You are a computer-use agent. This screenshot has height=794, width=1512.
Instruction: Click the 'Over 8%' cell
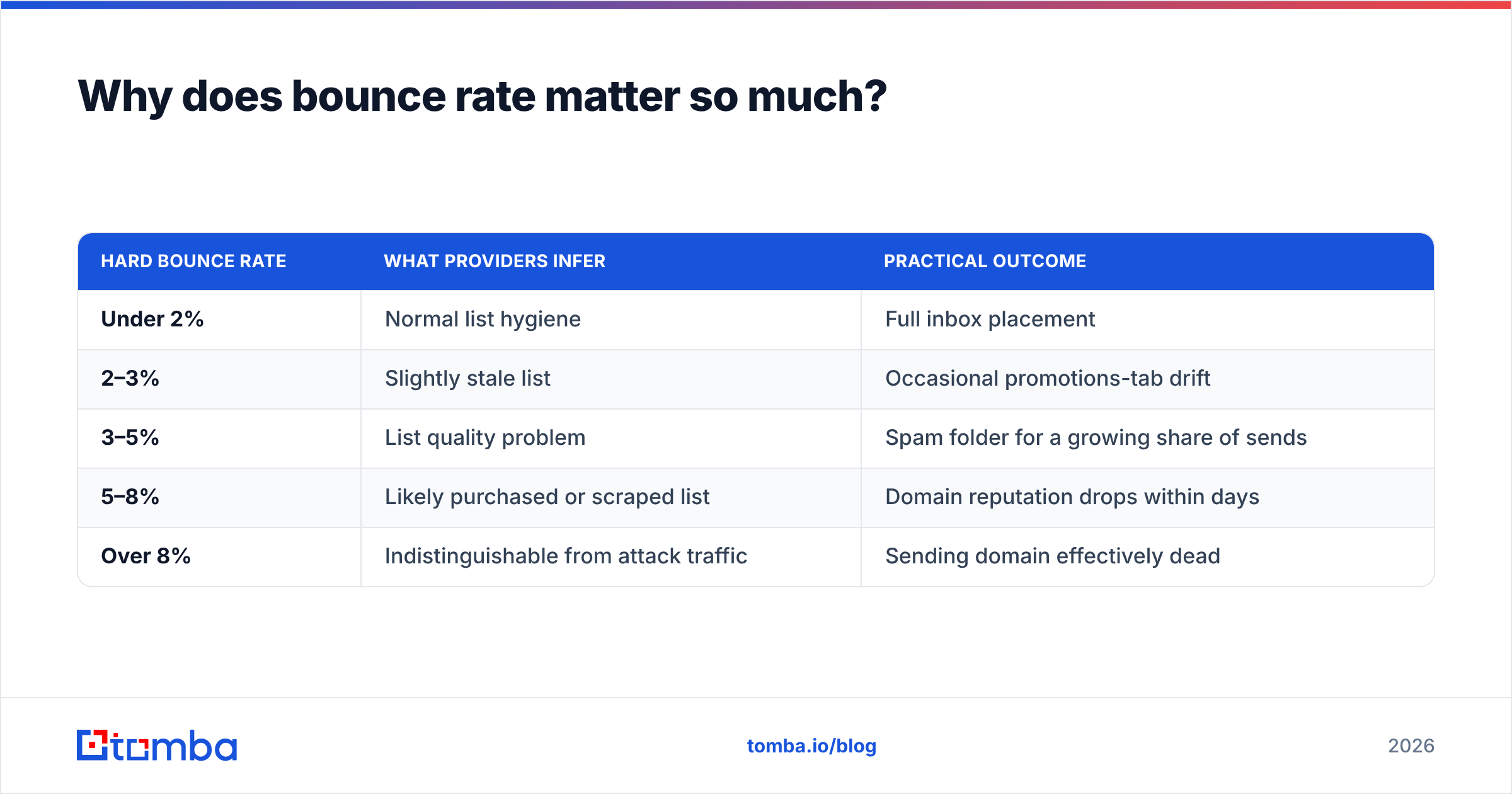[219, 557]
